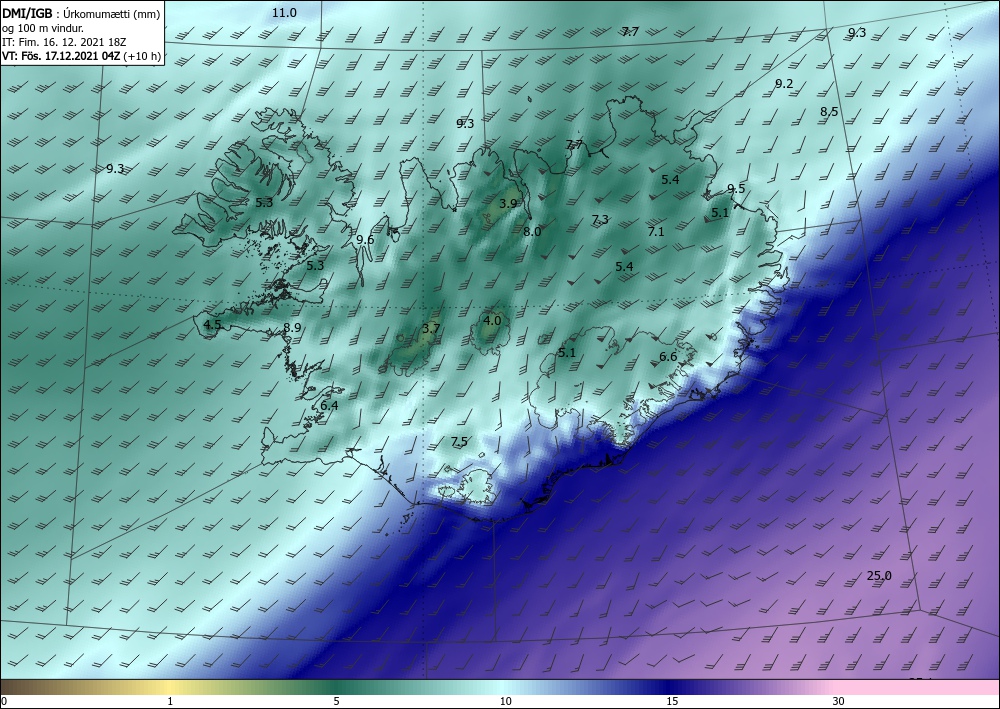The height and width of the screenshot is (709, 1000).
Task: Click the color scale label 15
Action: pyautogui.click(x=672, y=702)
